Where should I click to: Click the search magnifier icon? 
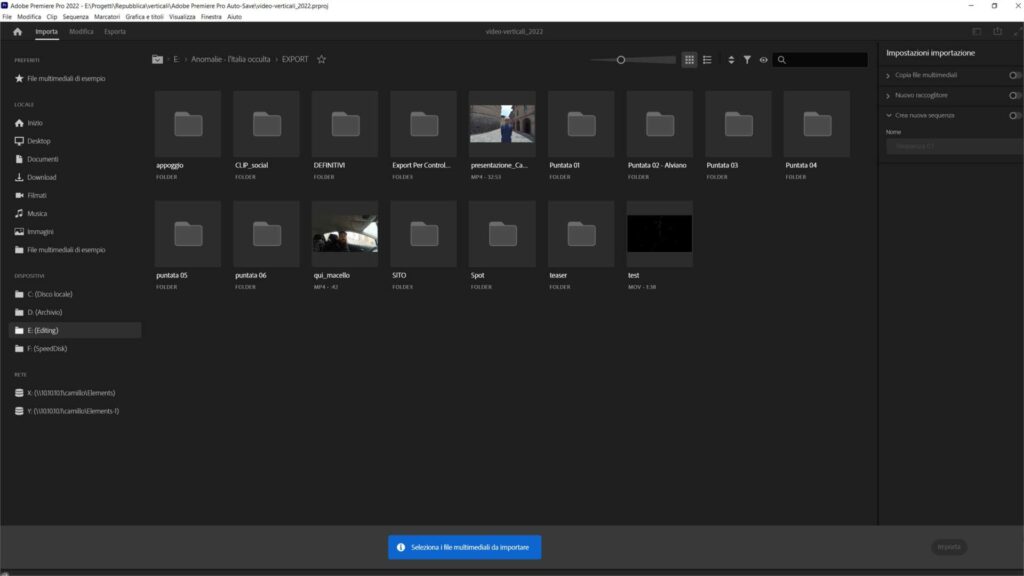(x=782, y=59)
